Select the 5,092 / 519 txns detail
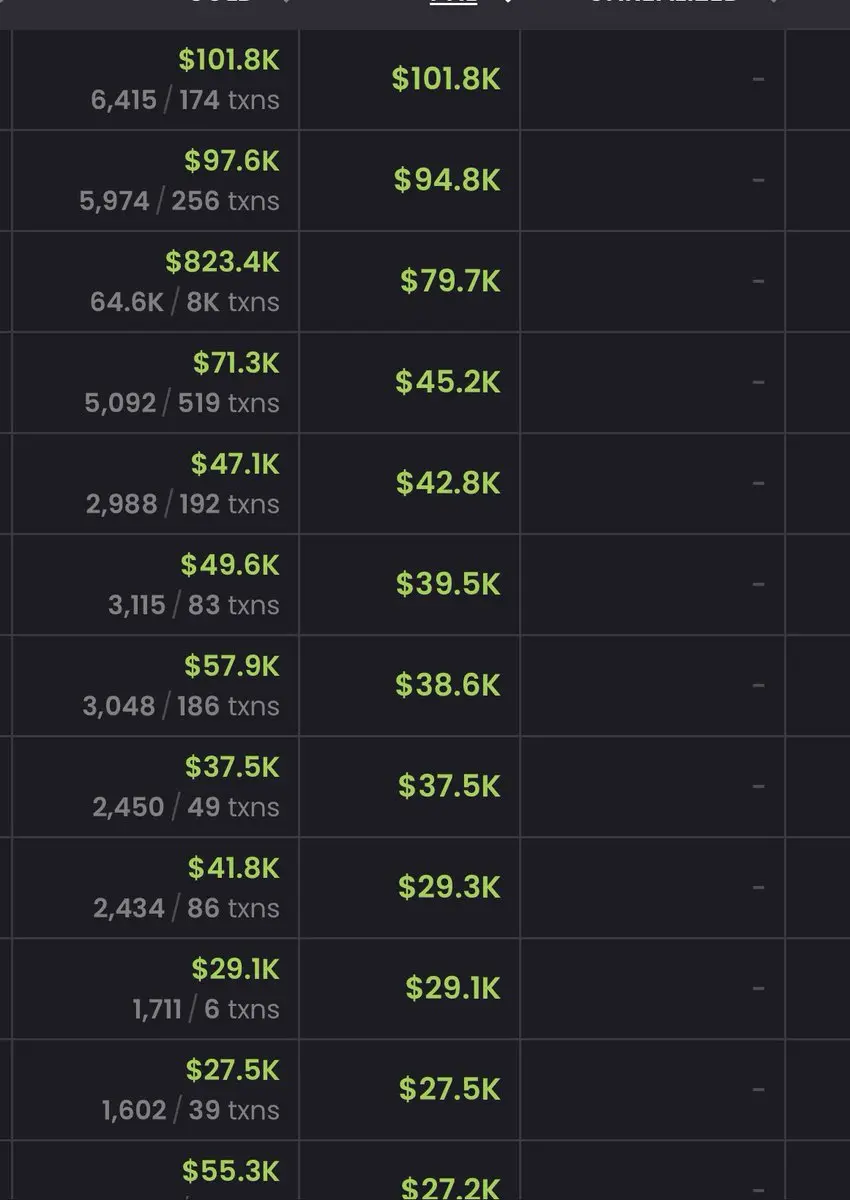 click(x=182, y=402)
